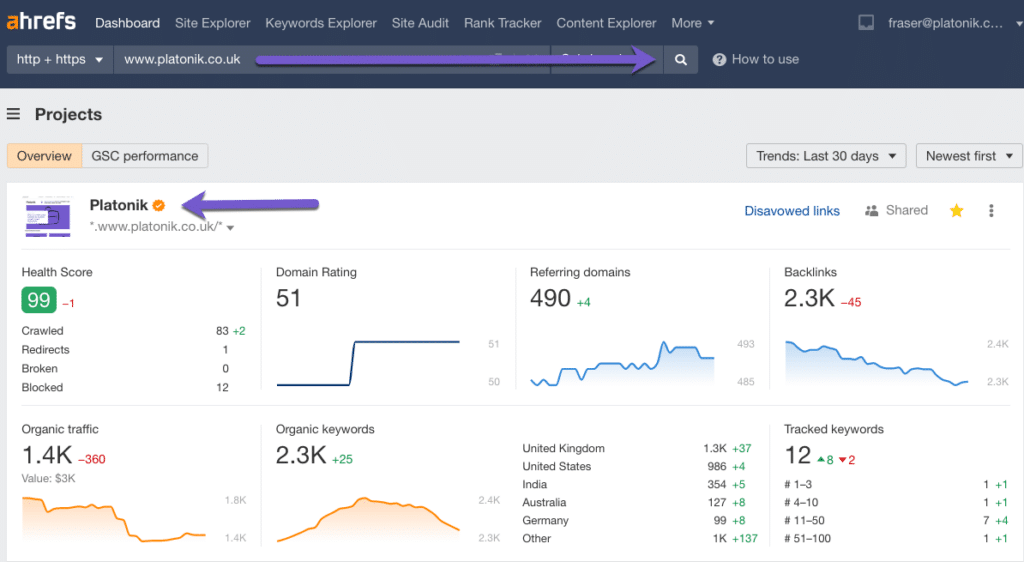Image resolution: width=1024 pixels, height=562 pixels.
Task: Click the Shared button
Action: (x=896, y=210)
